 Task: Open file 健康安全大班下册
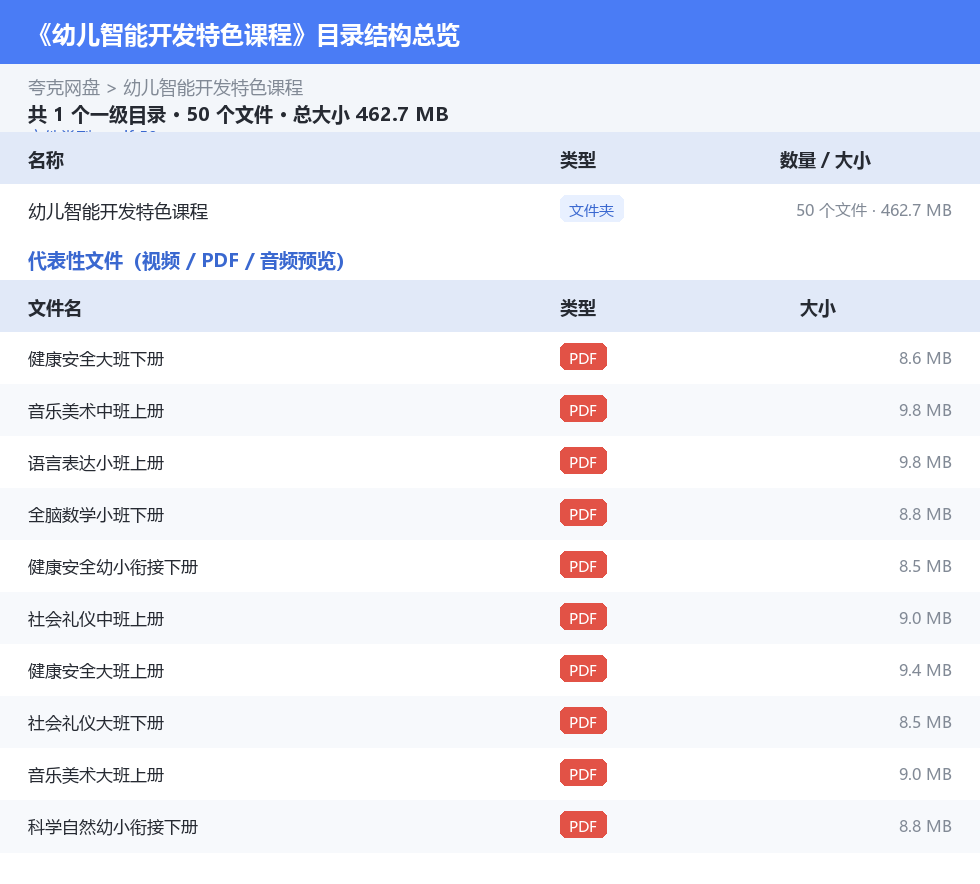96,359
